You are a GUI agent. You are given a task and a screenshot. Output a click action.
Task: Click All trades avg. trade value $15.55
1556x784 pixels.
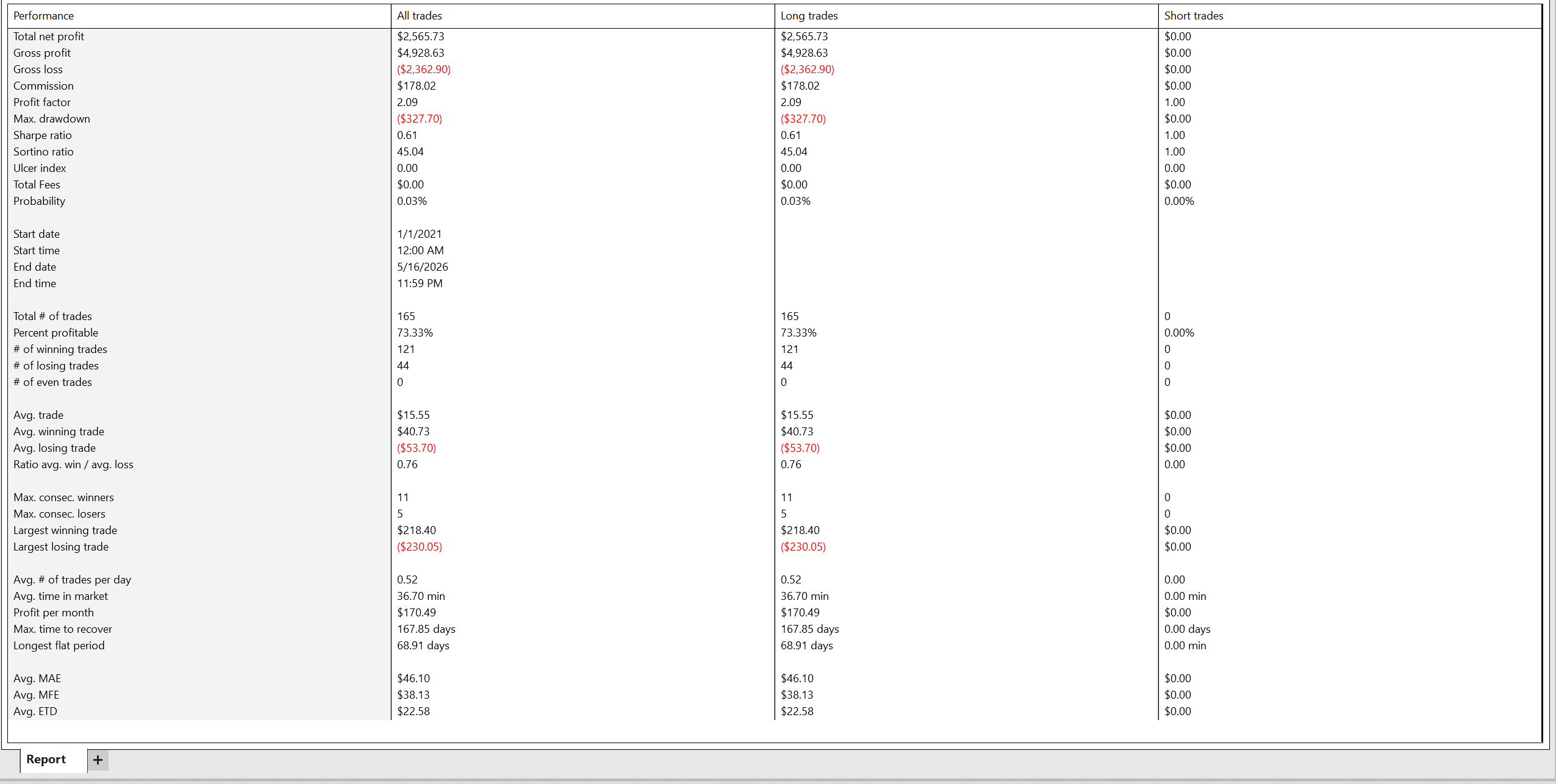[414, 415]
